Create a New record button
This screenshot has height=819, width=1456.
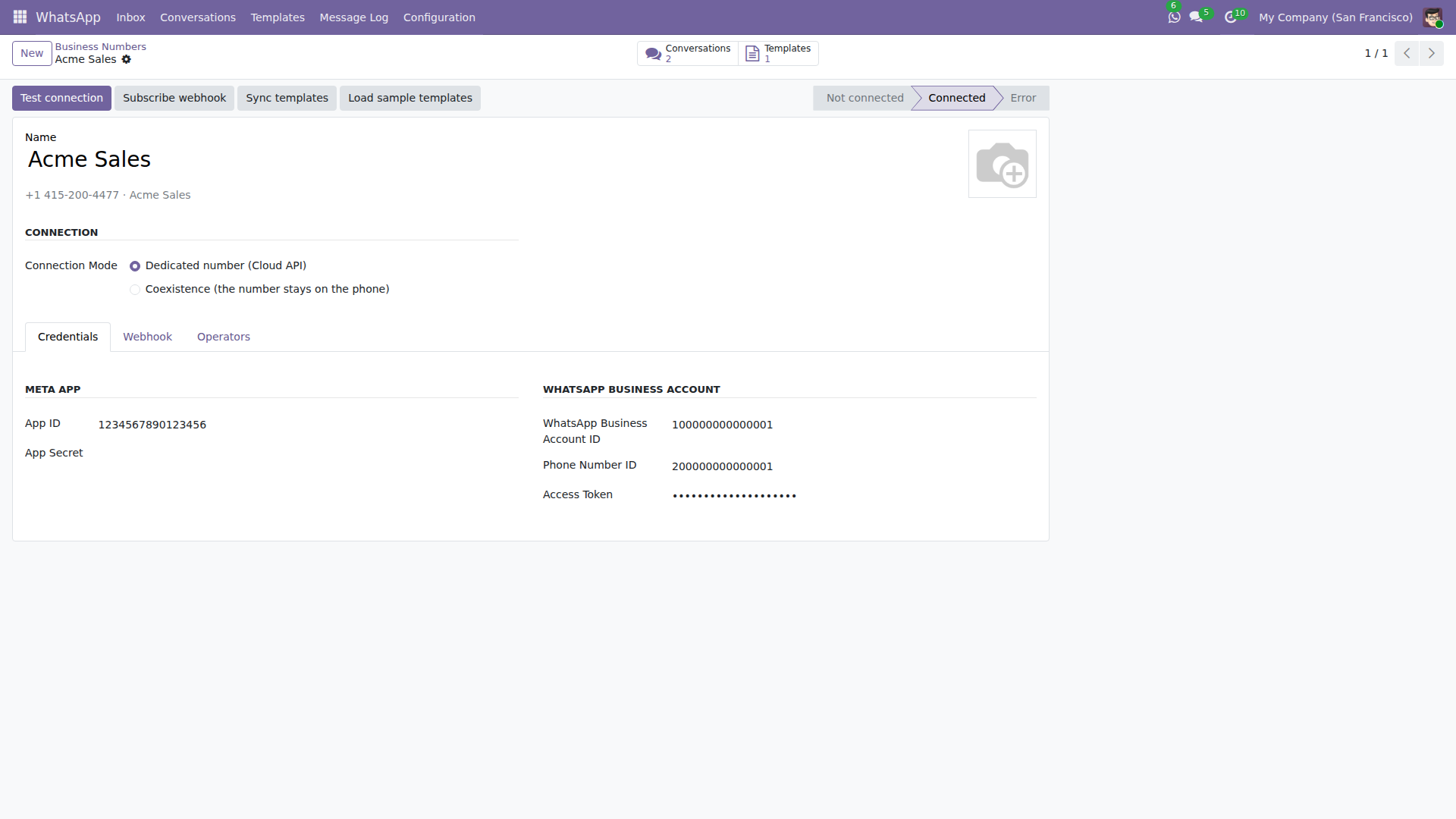pos(32,53)
